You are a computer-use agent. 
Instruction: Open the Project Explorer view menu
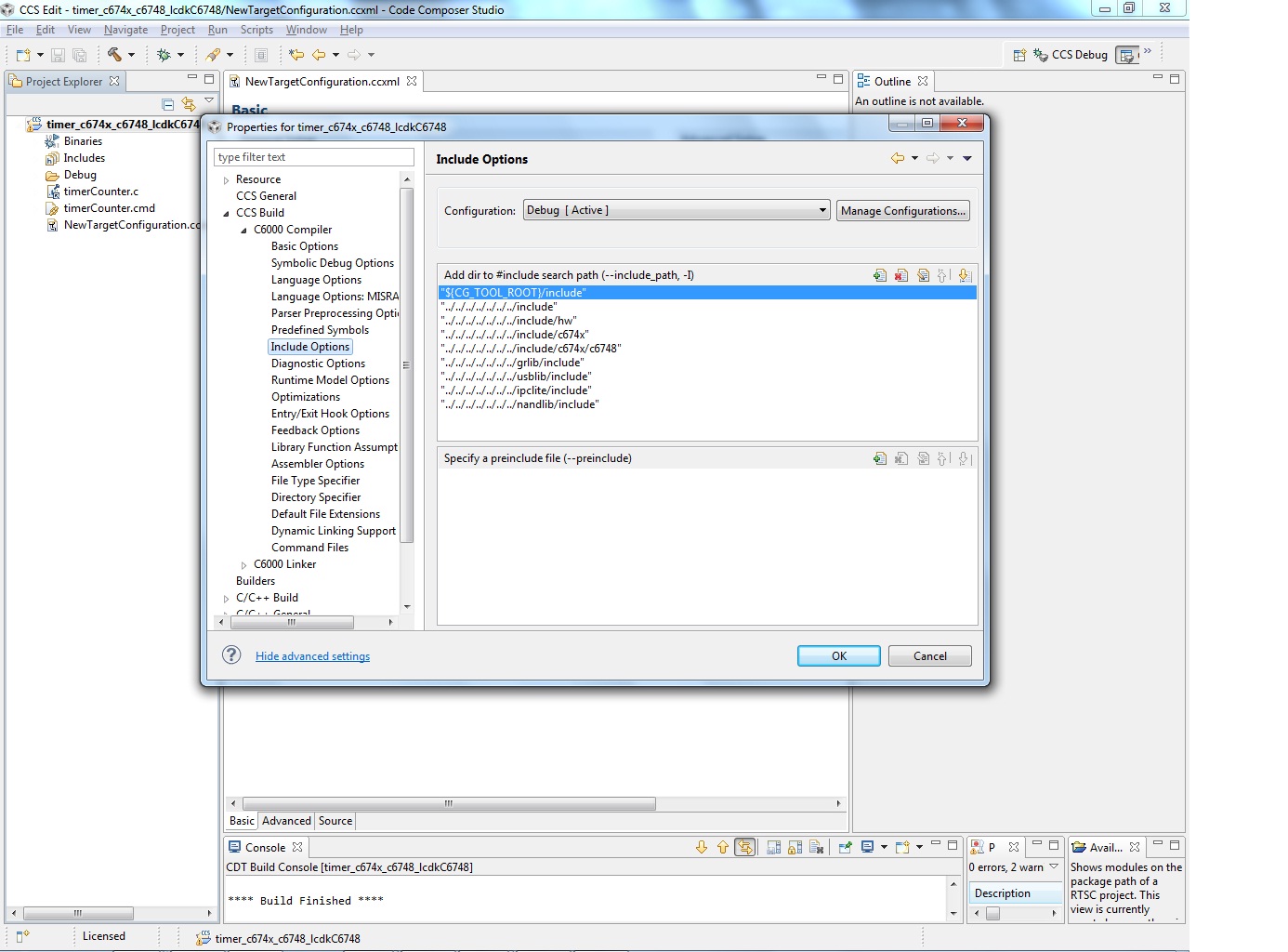tap(209, 100)
